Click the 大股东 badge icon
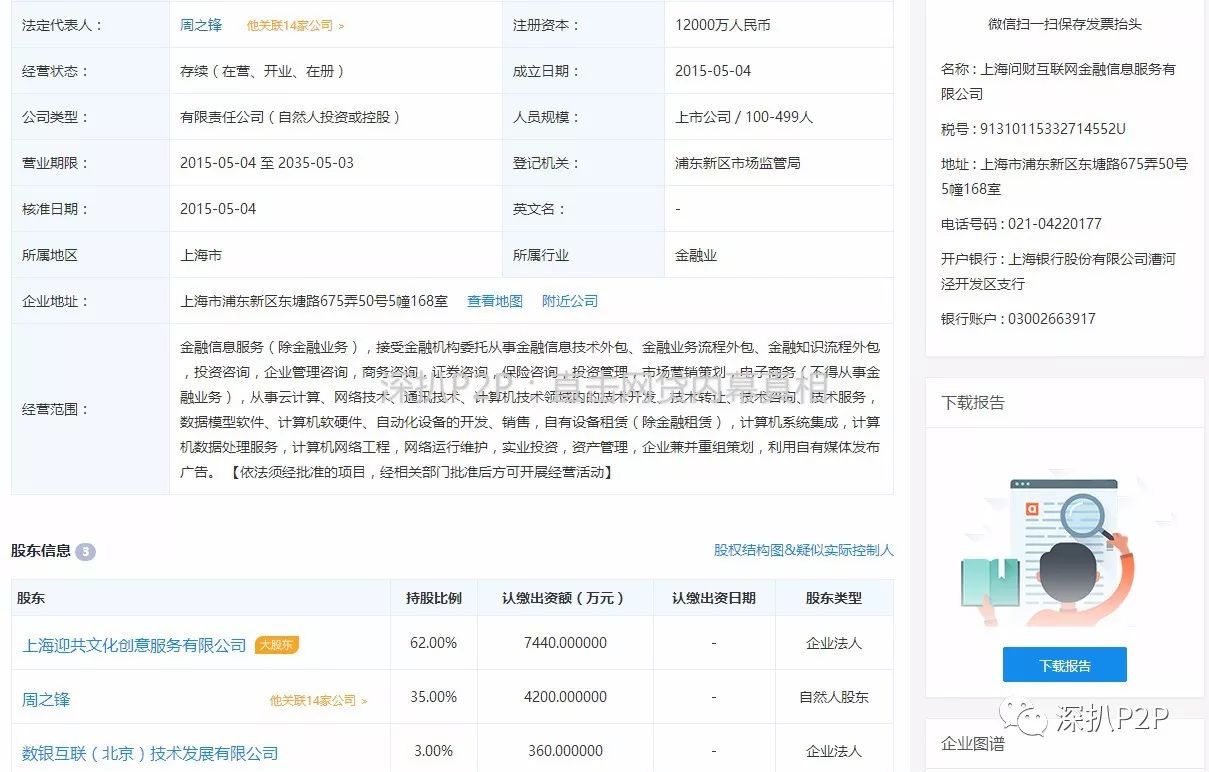 point(277,645)
